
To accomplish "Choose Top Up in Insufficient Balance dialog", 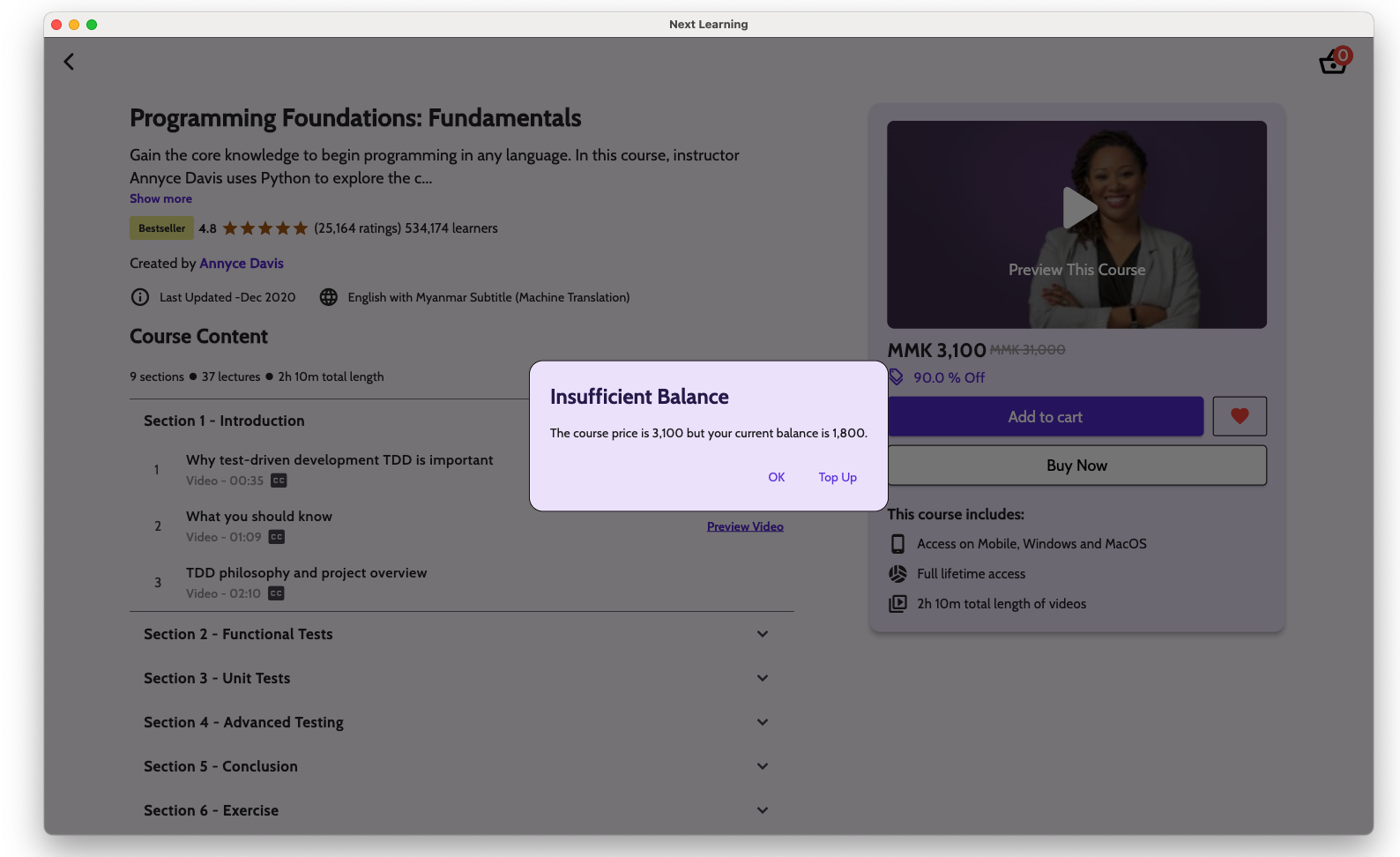I will click(x=837, y=477).
